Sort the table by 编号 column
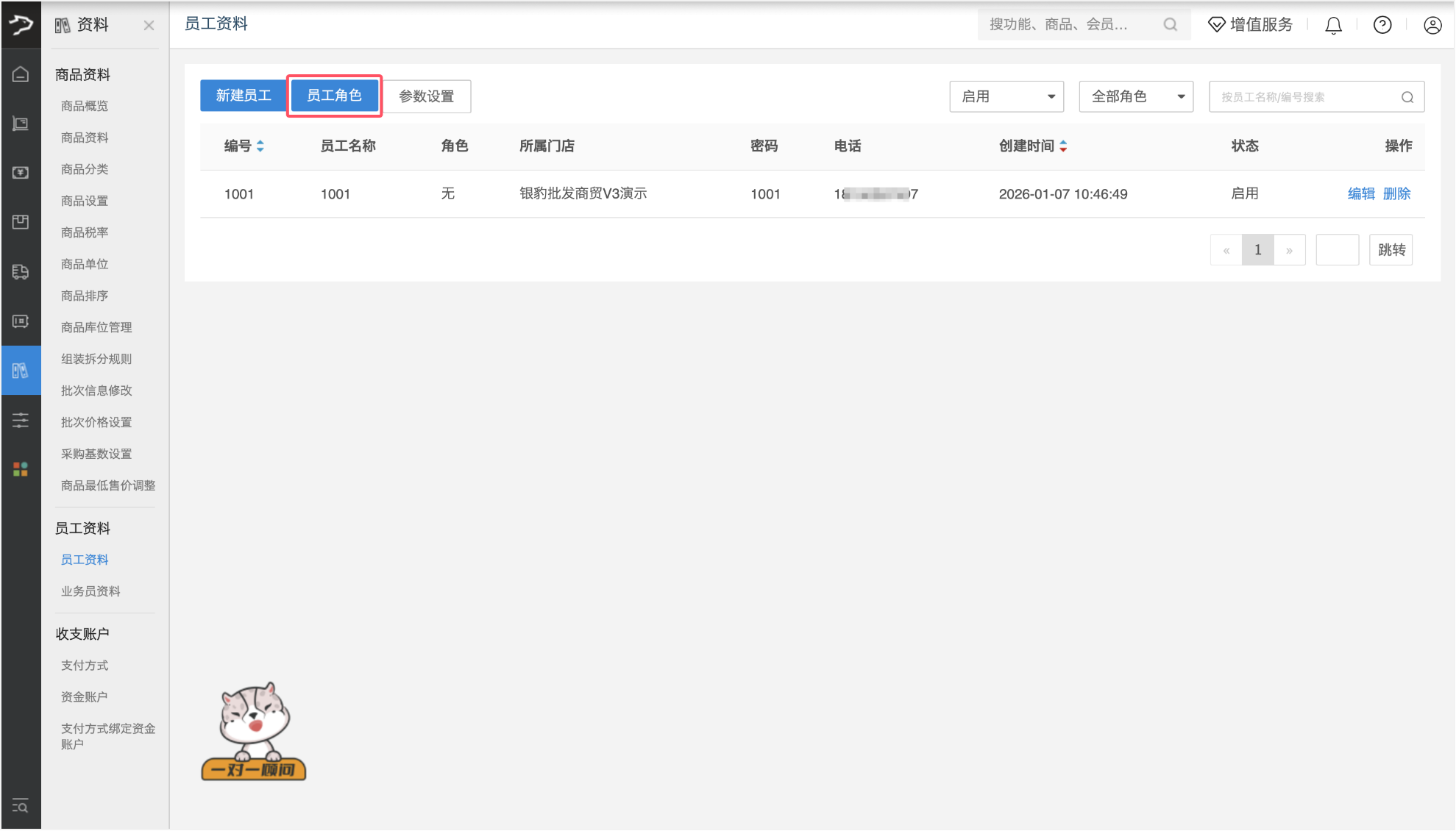The image size is (1456, 831). 261,146
